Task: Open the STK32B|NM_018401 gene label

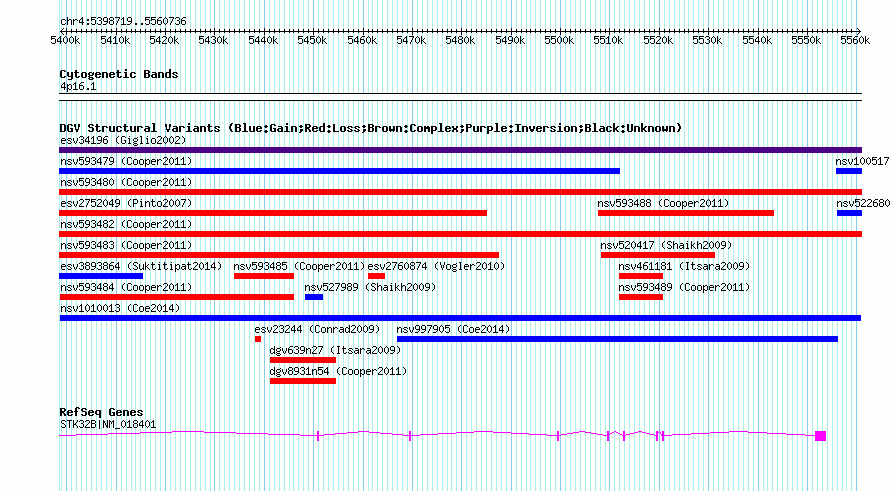Action: point(108,424)
